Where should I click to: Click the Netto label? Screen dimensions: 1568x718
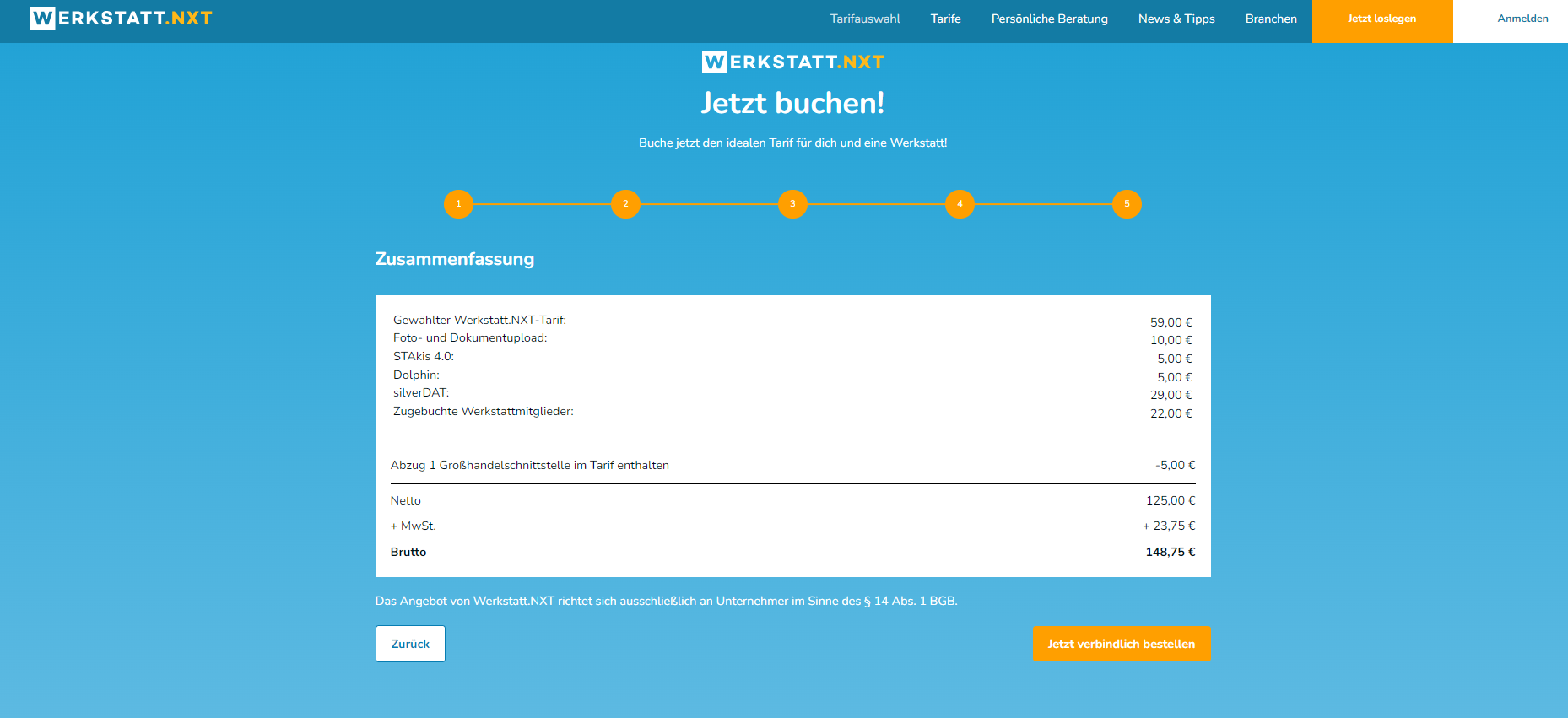point(406,500)
